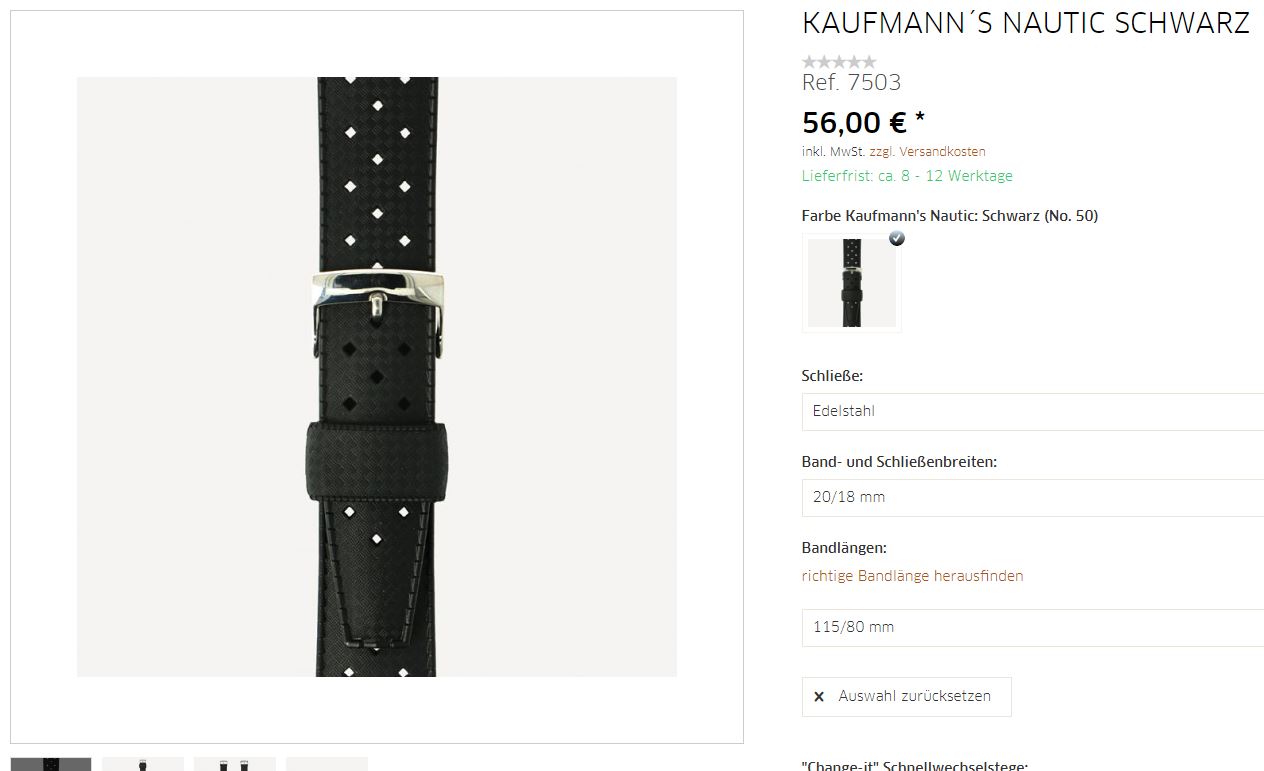The image size is (1264, 771).
Task: Open the Schließe dropdown showing Edelstahl
Action: 1033,411
